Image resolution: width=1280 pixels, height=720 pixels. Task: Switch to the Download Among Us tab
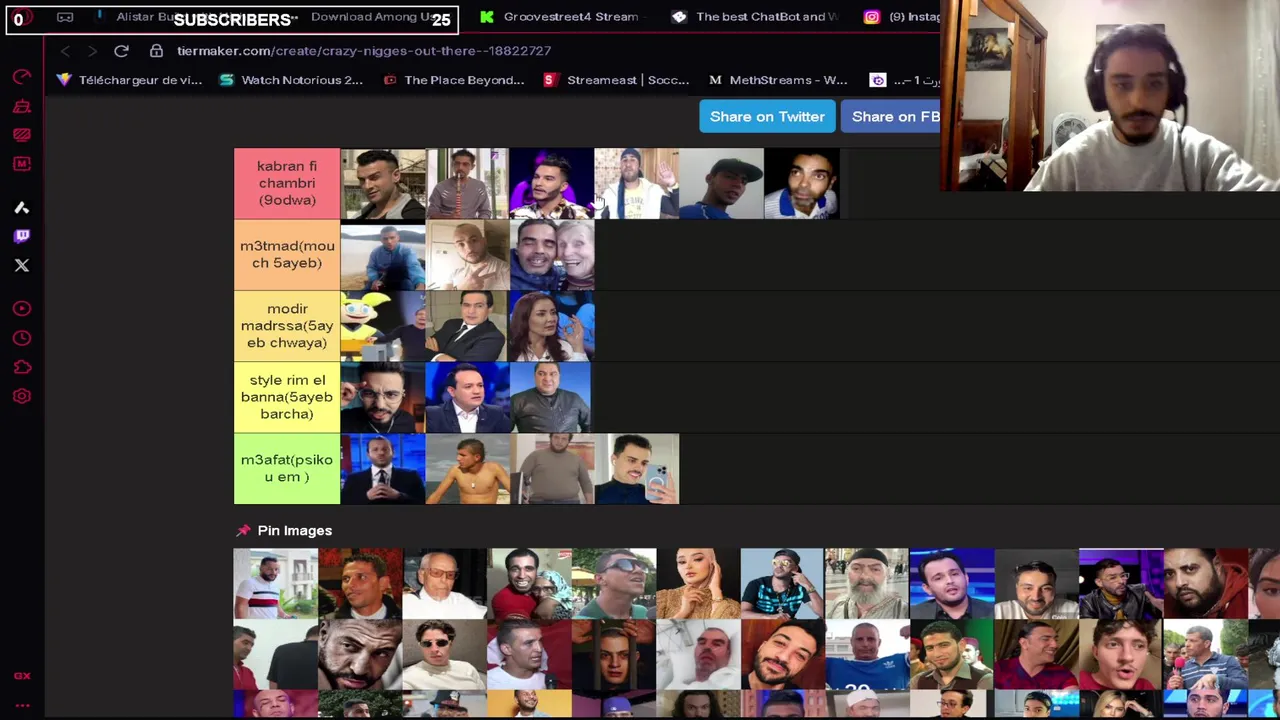371,17
